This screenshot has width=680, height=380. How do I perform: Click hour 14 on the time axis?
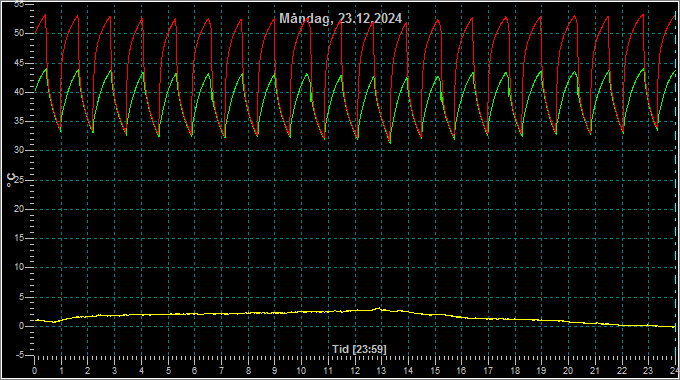409,371
